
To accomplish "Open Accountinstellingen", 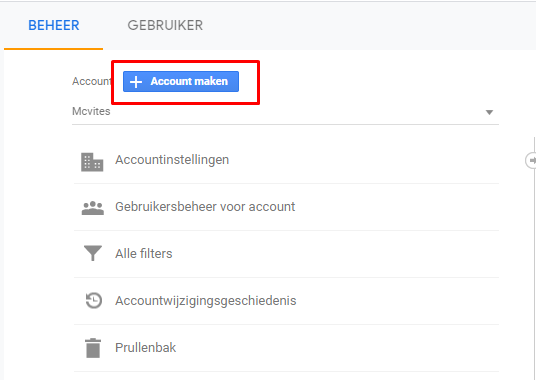I will coord(172,160).
